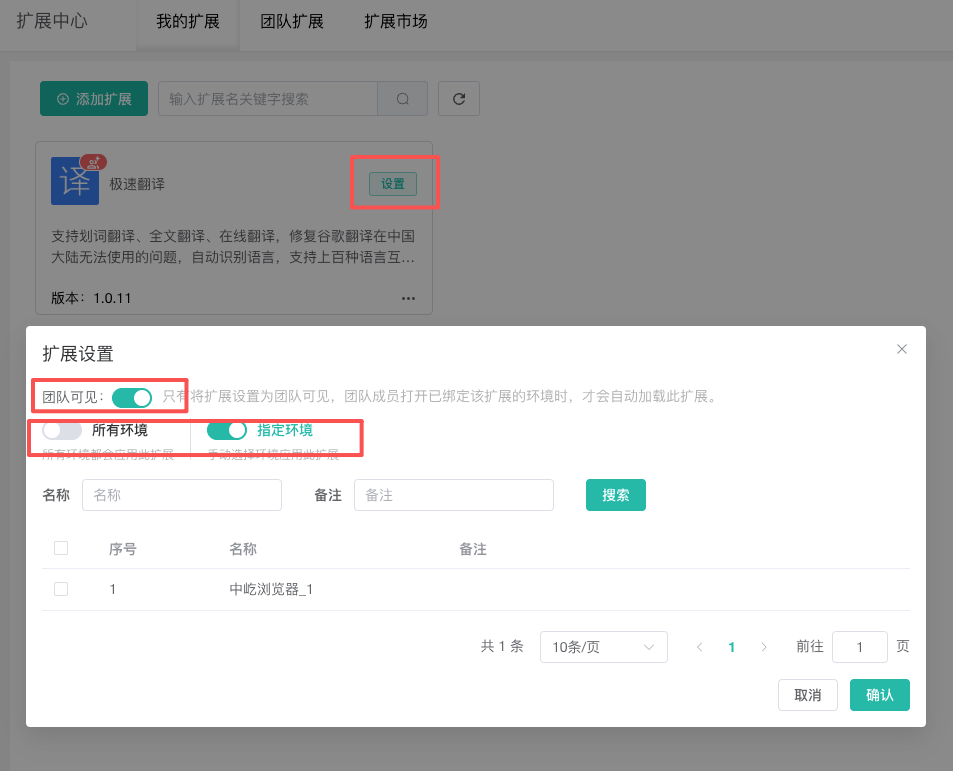Switch to the 团队扩展 tab
Viewport: 953px width, 771px height.
point(291,21)
